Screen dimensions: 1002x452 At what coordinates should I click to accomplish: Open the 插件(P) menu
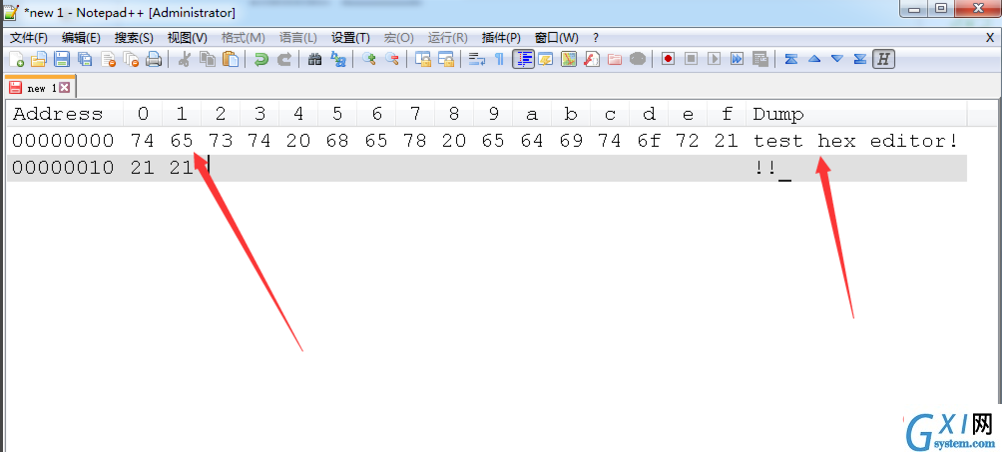[501, 38]
